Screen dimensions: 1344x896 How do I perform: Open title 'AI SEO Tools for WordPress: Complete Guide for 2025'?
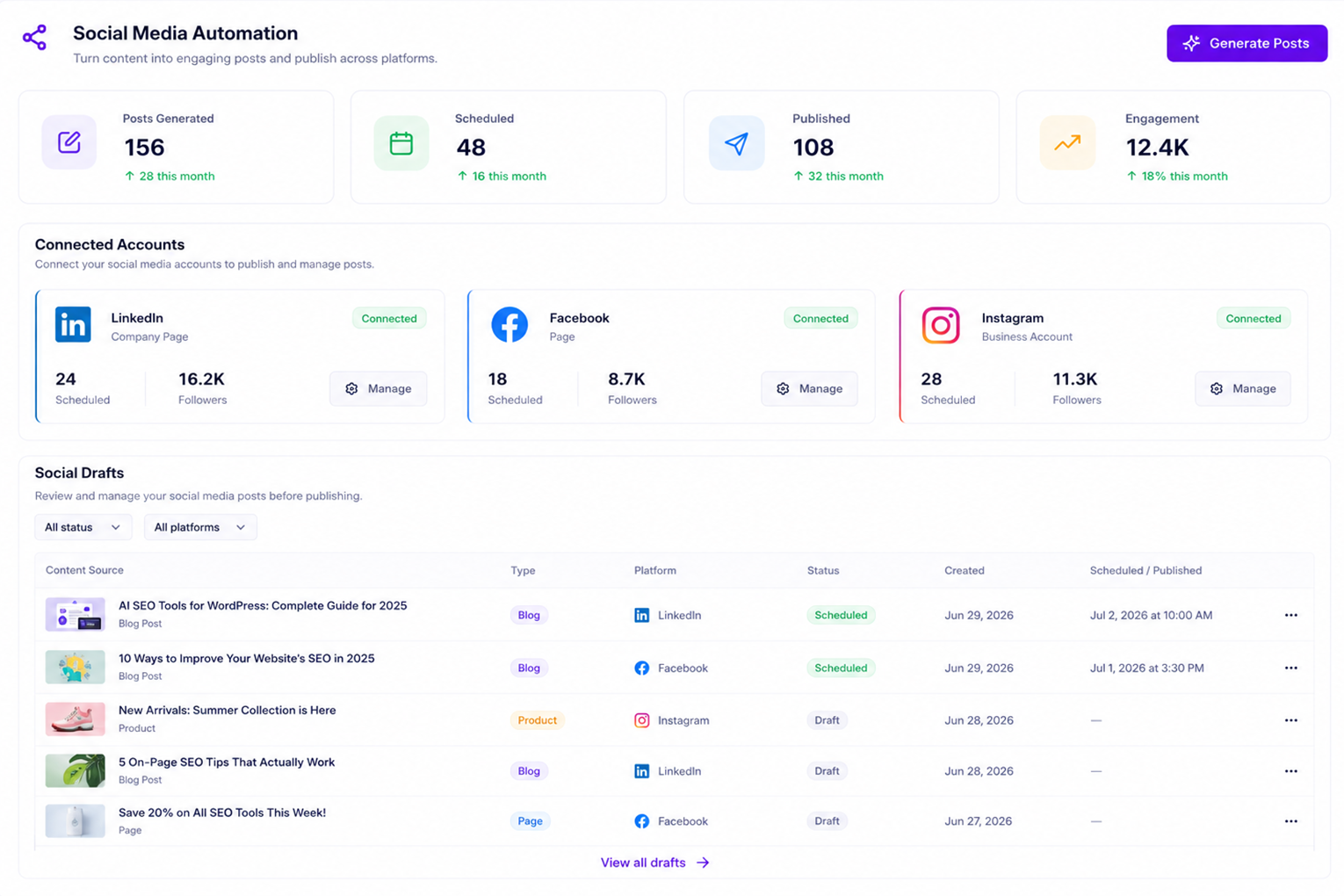pyautogui.click(x=263, y=605)
